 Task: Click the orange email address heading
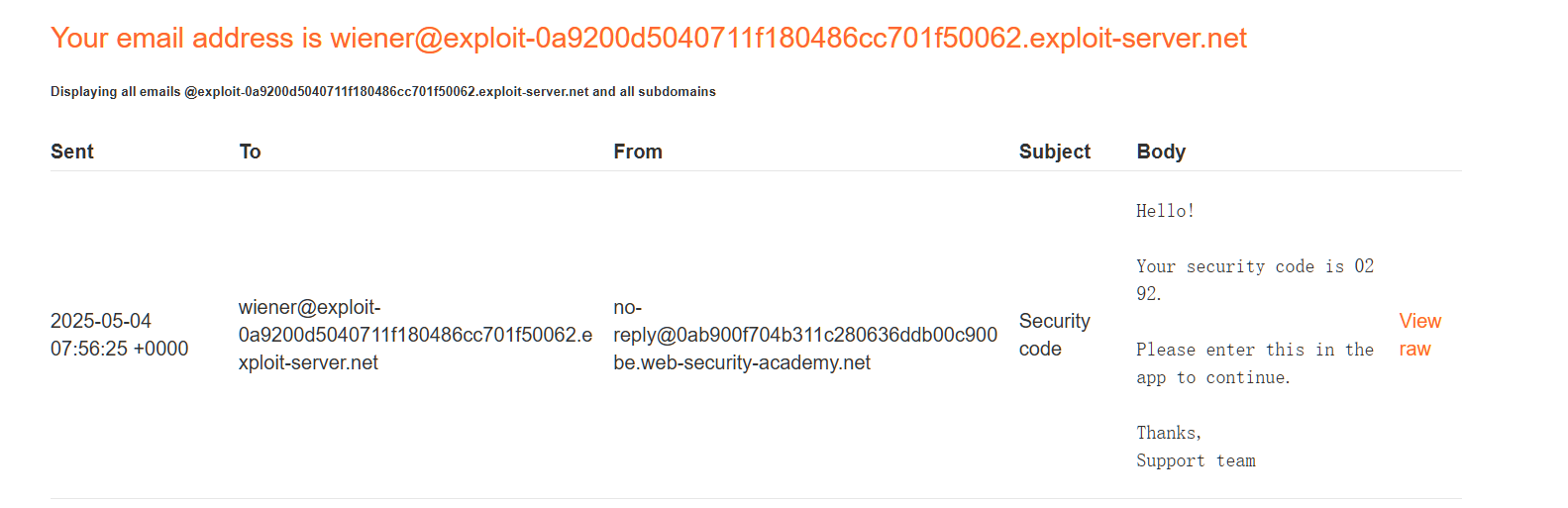(x=648, y=39)
